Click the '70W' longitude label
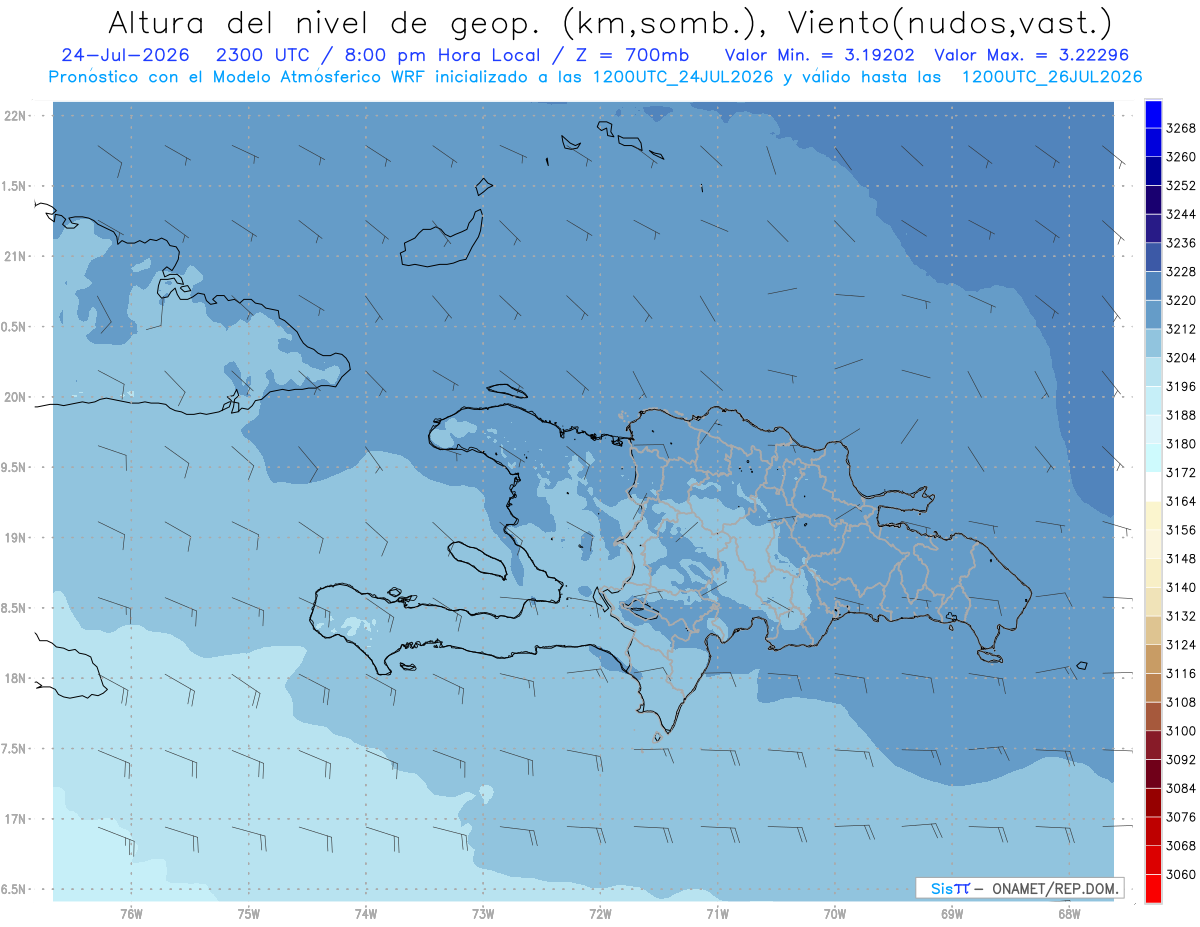The image size is (1200, 927). point(835,913)
